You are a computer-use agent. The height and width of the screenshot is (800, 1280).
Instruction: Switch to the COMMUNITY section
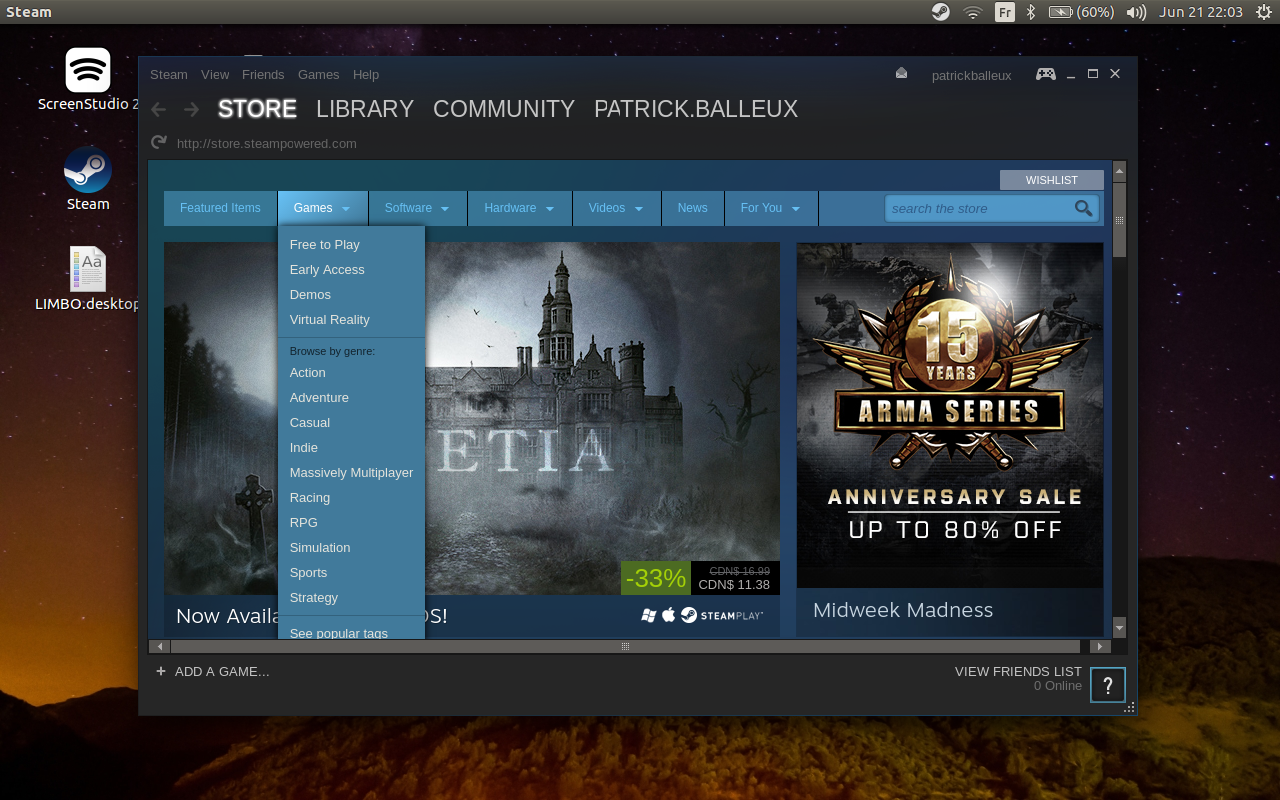pyautogui.click(x=504, y=109)
